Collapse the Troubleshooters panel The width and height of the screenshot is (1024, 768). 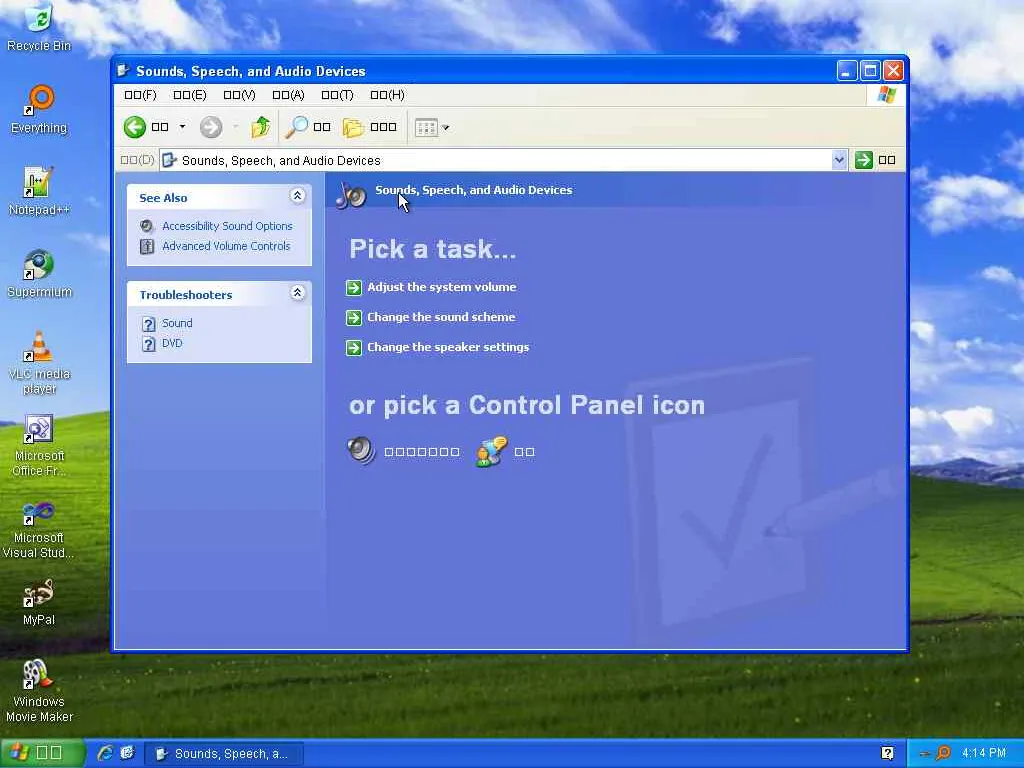pyautogui.click(x=297, y=293)
